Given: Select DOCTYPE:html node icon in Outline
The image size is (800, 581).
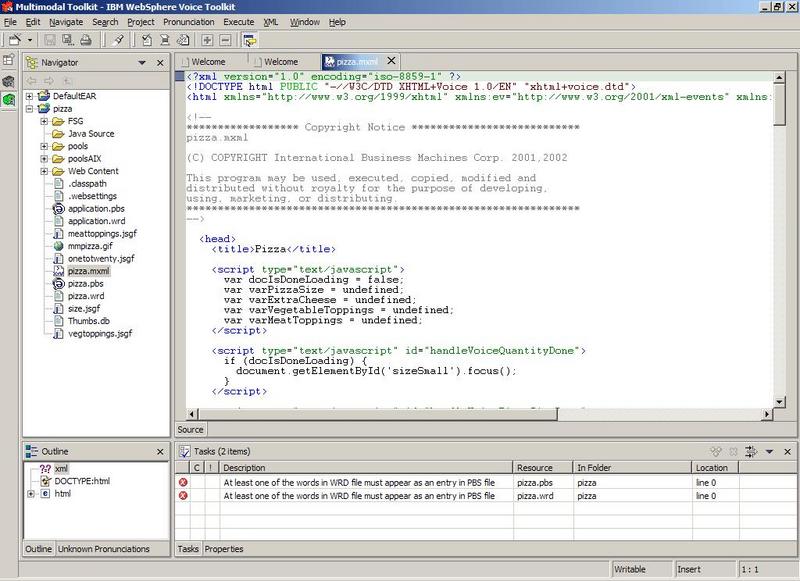Looking at the screenshot, I should click(46, 481).
